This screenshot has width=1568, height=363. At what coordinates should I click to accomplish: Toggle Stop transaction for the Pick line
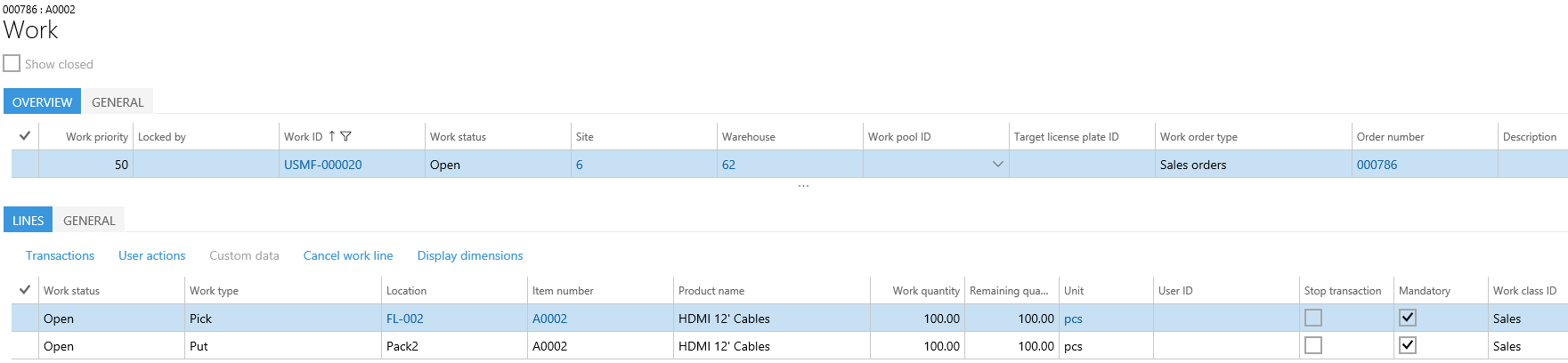(x=1313, y=318)
